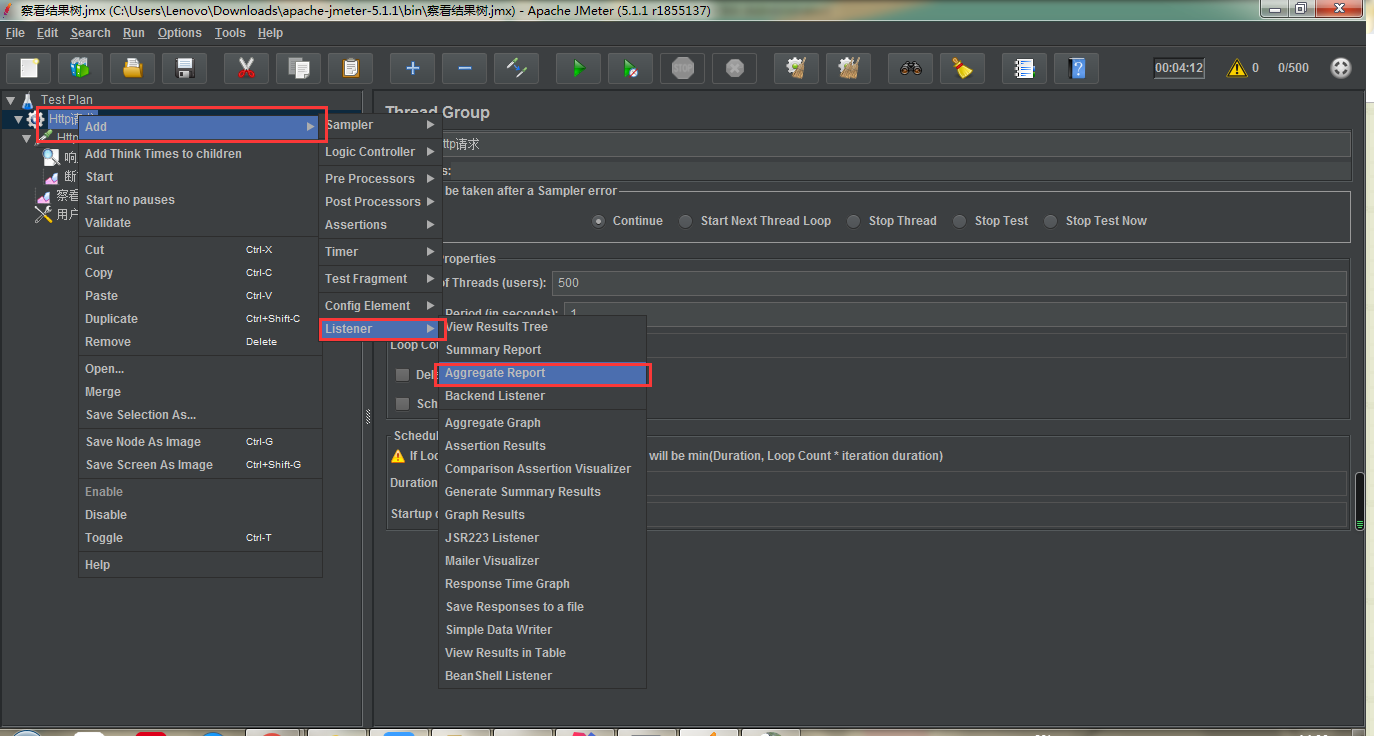Open the Sampler submenu
The height and width of the screenshot is (736, 1374).
tap(381, 125)
